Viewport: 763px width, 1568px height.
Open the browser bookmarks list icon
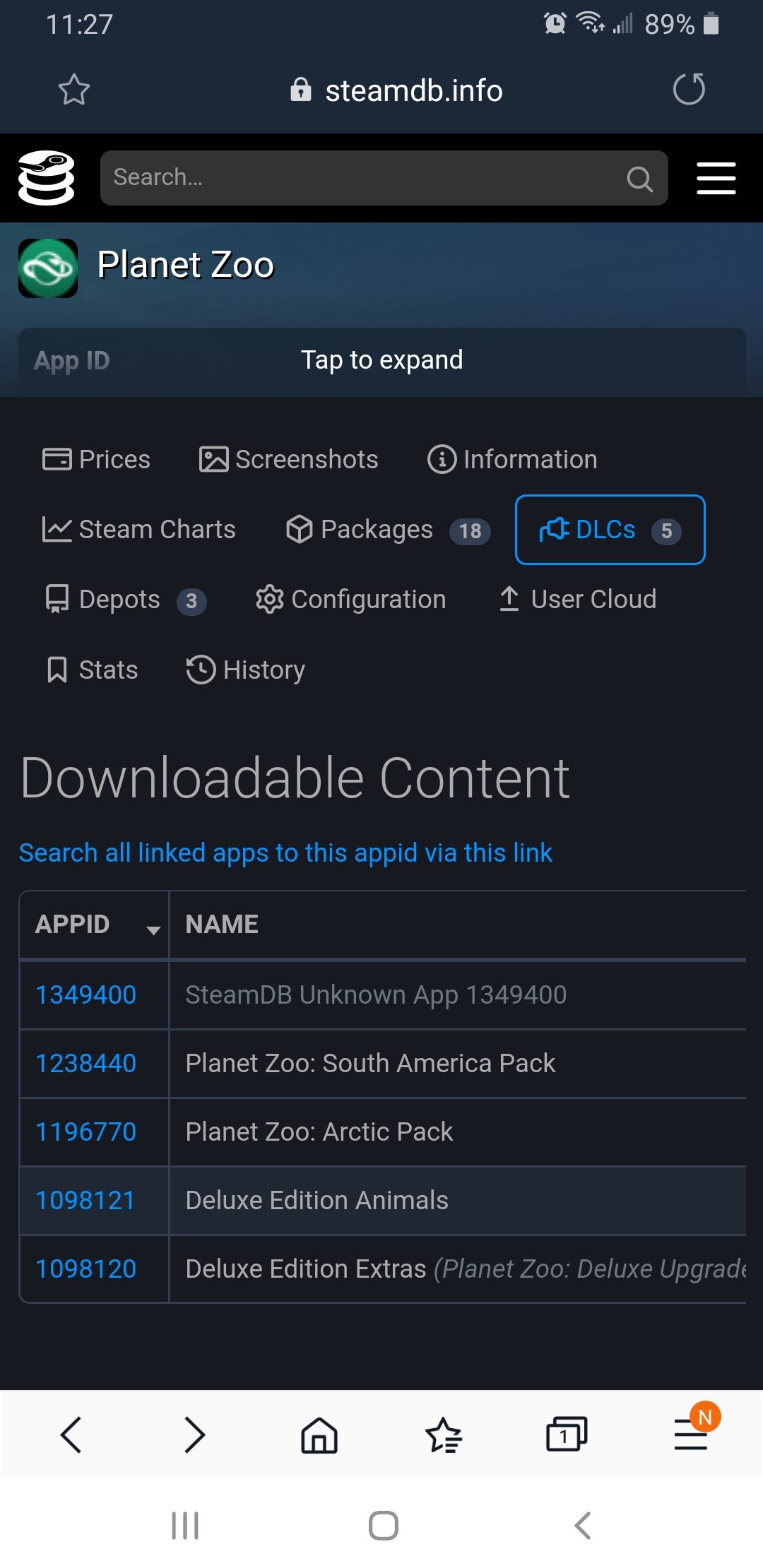point(443,1435)
